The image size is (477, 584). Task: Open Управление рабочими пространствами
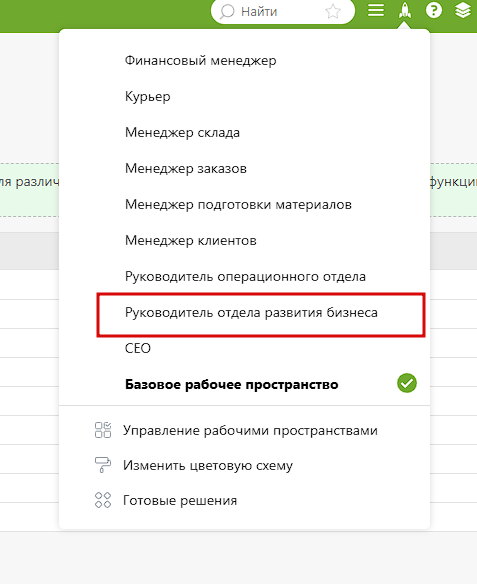point(250,431)
